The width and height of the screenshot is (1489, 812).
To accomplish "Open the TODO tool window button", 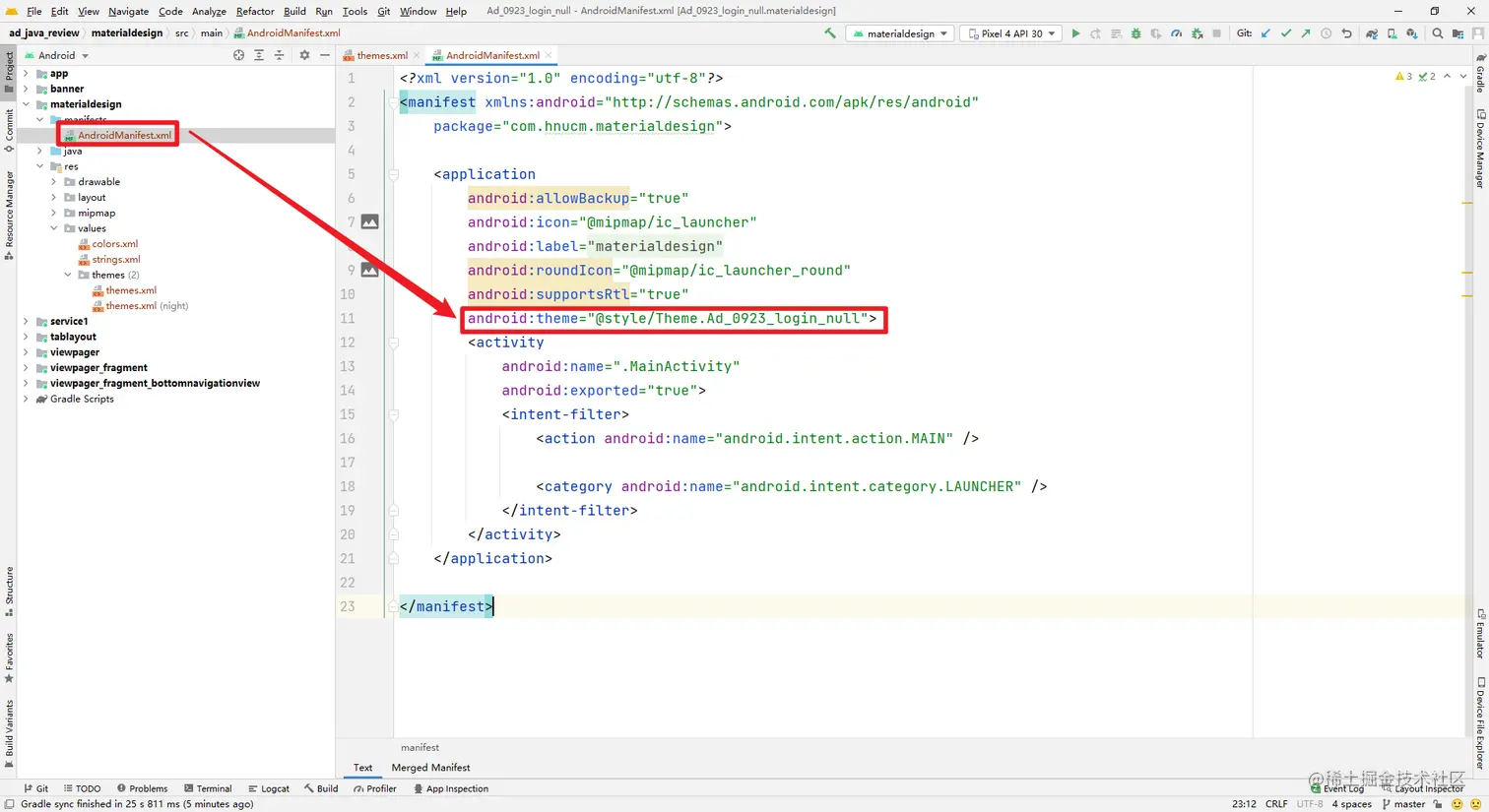I will (82, 788).
